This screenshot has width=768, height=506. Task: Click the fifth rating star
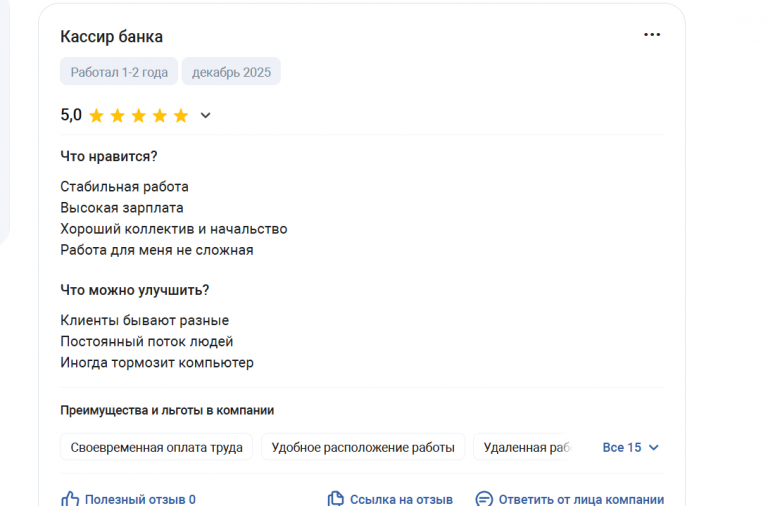click(x=181, y=116)
